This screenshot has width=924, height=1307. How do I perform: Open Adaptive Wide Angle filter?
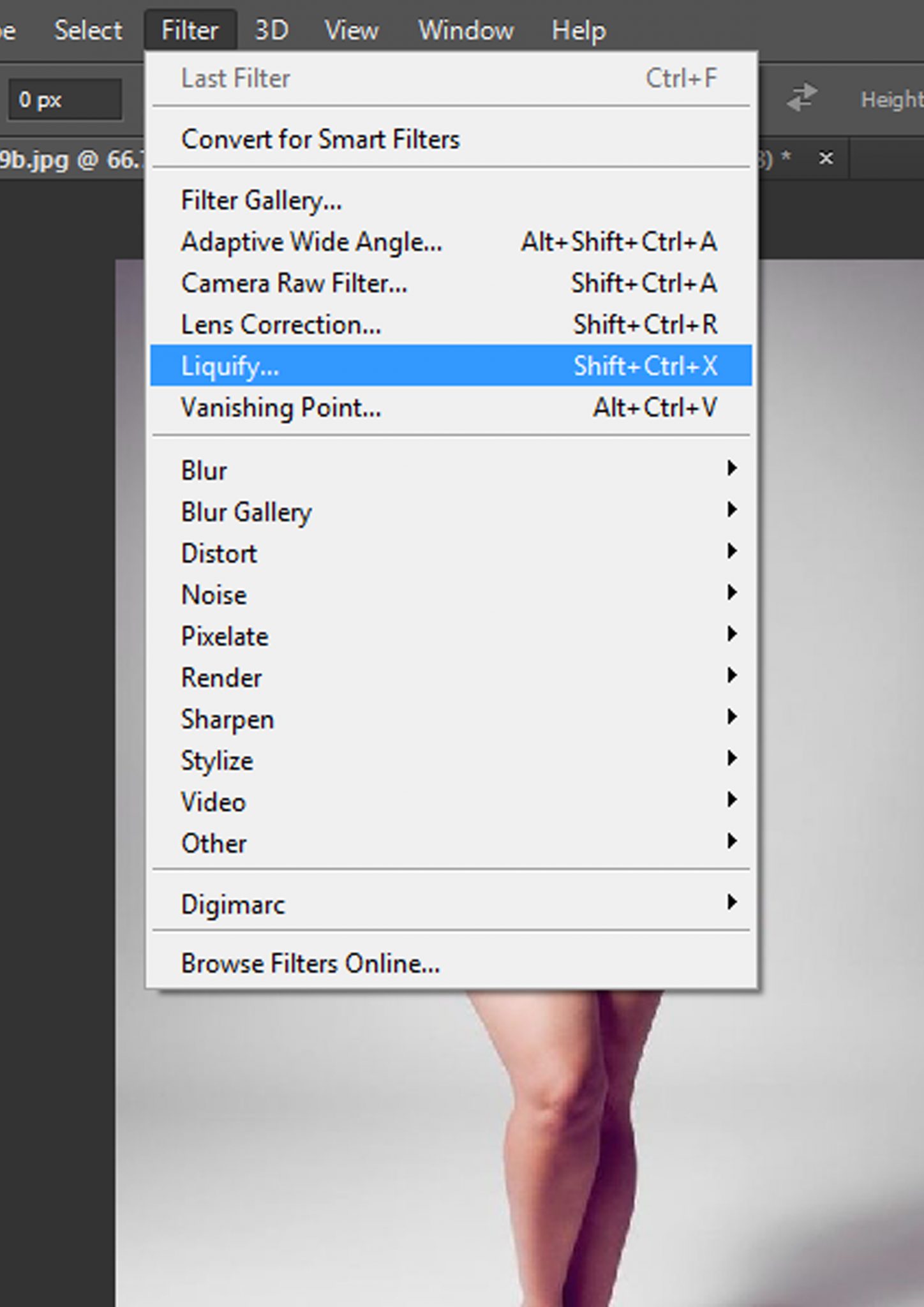(x=311, y=242)
